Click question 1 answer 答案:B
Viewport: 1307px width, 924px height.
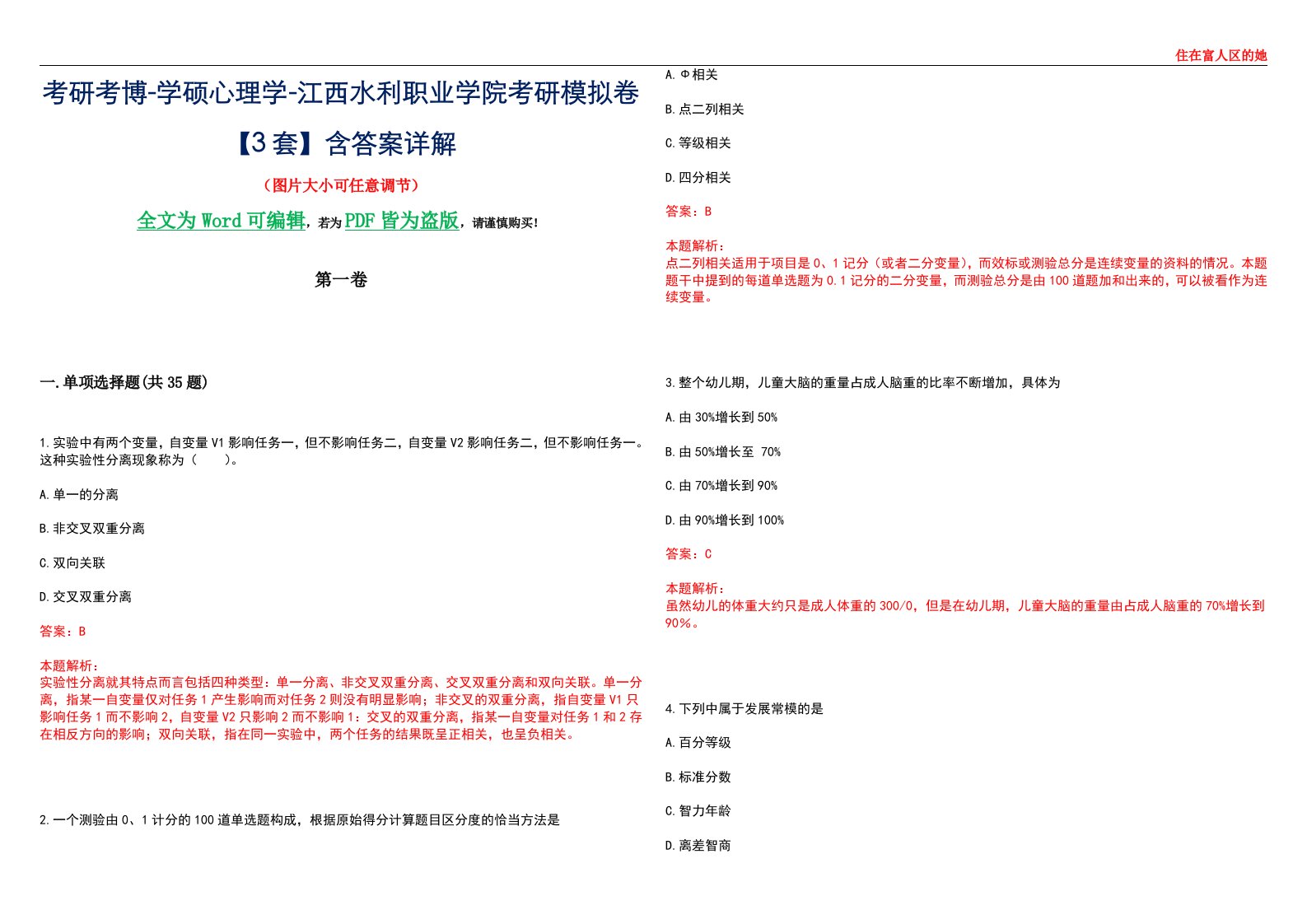[63, 632]
